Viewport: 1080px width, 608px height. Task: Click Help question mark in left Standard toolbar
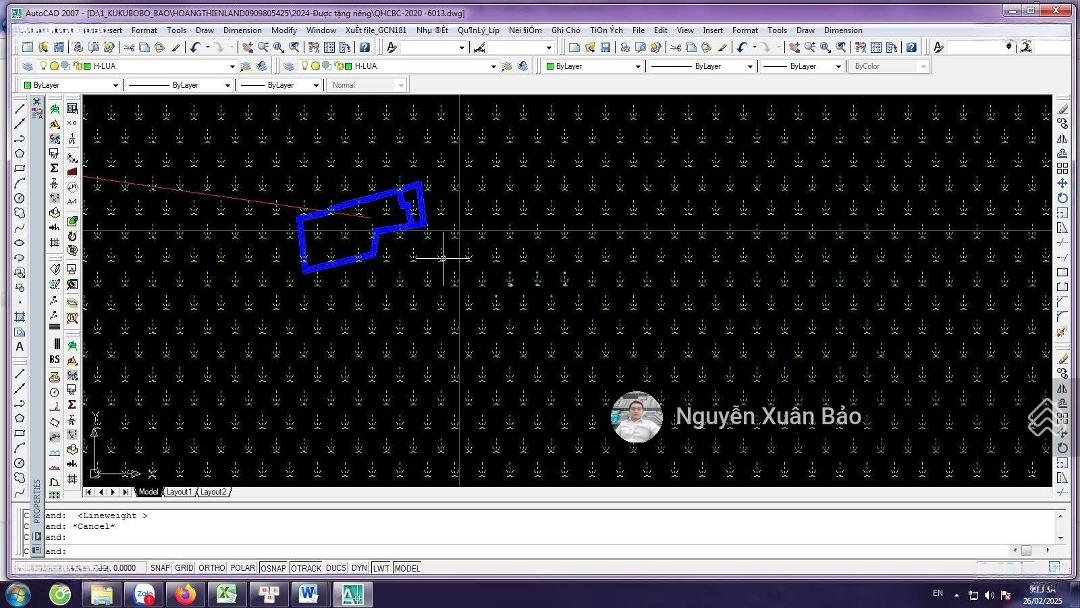(365, 48)
